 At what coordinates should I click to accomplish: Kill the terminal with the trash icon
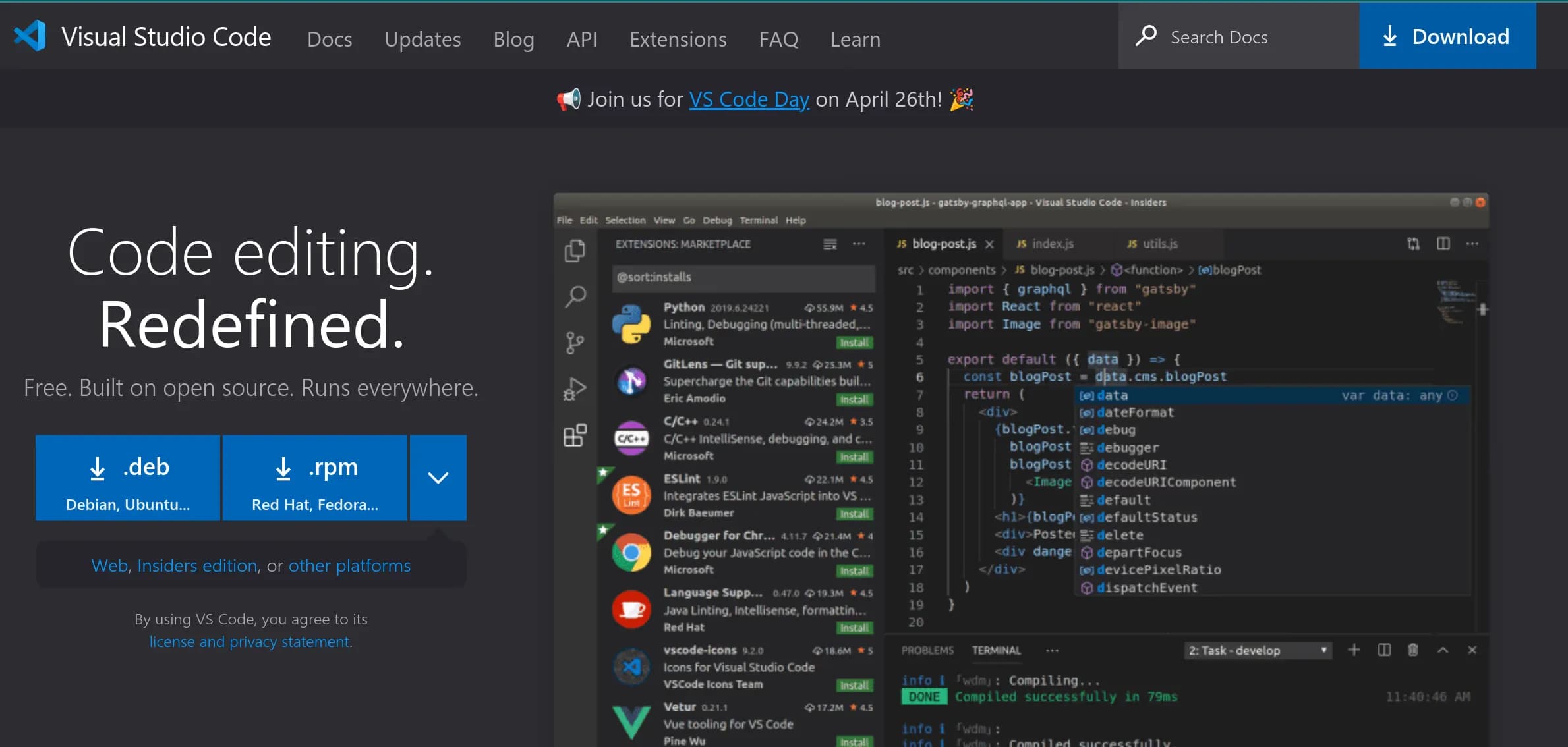pyautogui.click(x=1412, y=650)
